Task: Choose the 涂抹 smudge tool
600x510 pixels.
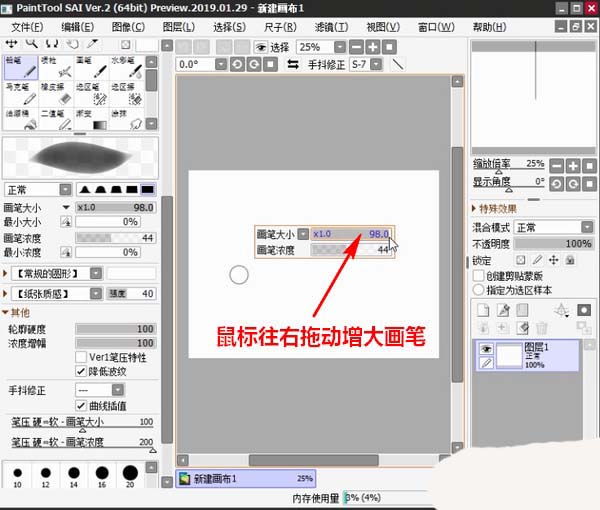Action: click(127, 119)
